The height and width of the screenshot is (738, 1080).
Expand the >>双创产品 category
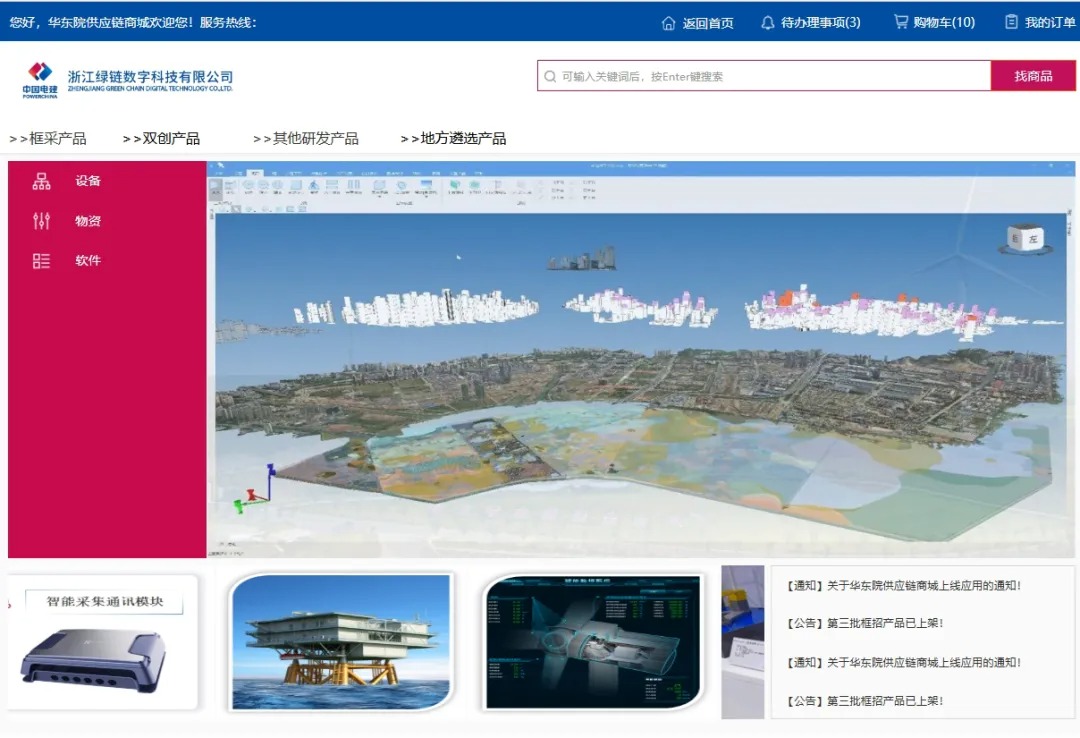point(161,139)
